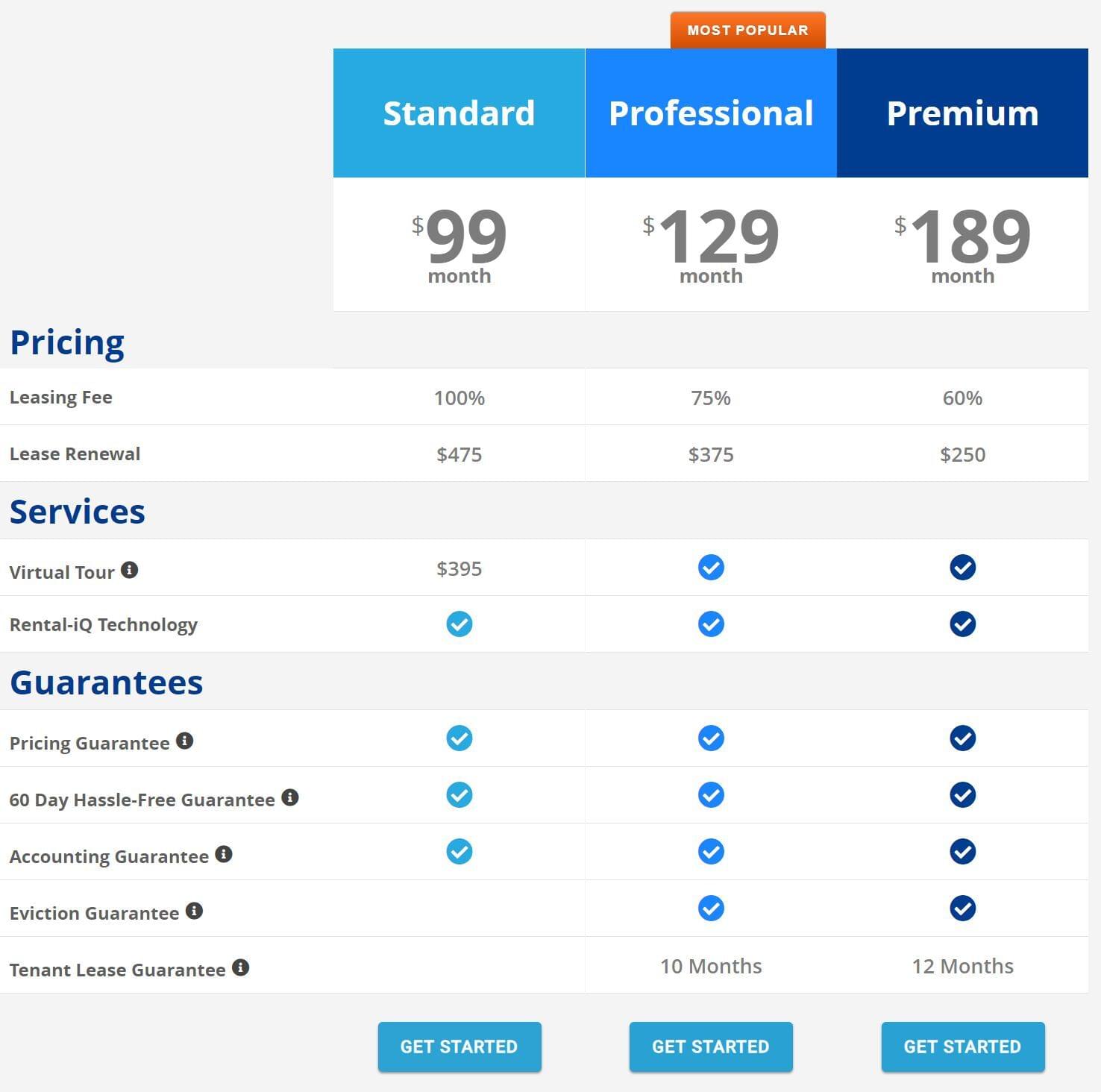
Task: Select the Professional plan header
Action: 711,113
